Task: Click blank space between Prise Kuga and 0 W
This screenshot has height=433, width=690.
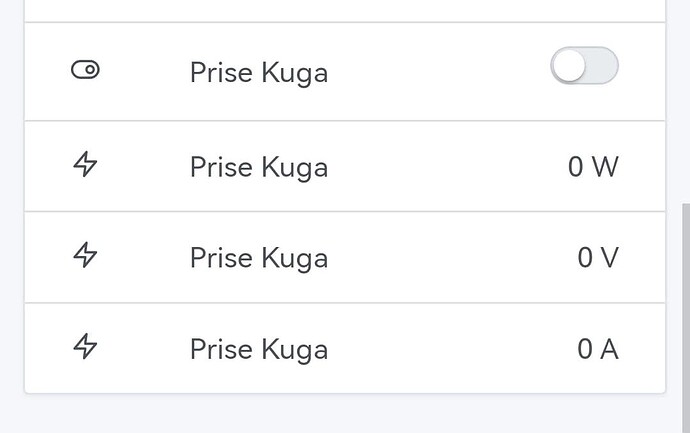Action: [x=445, y=167]
